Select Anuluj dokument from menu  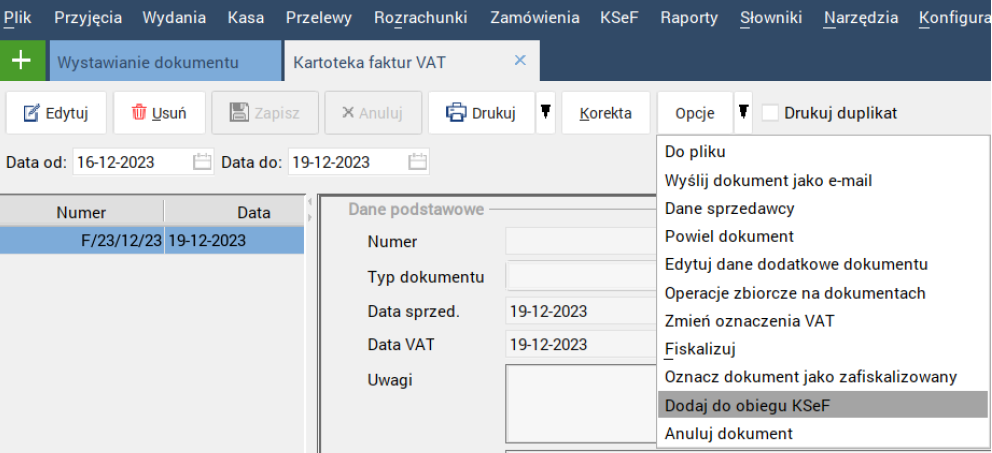tap(728, 433)
